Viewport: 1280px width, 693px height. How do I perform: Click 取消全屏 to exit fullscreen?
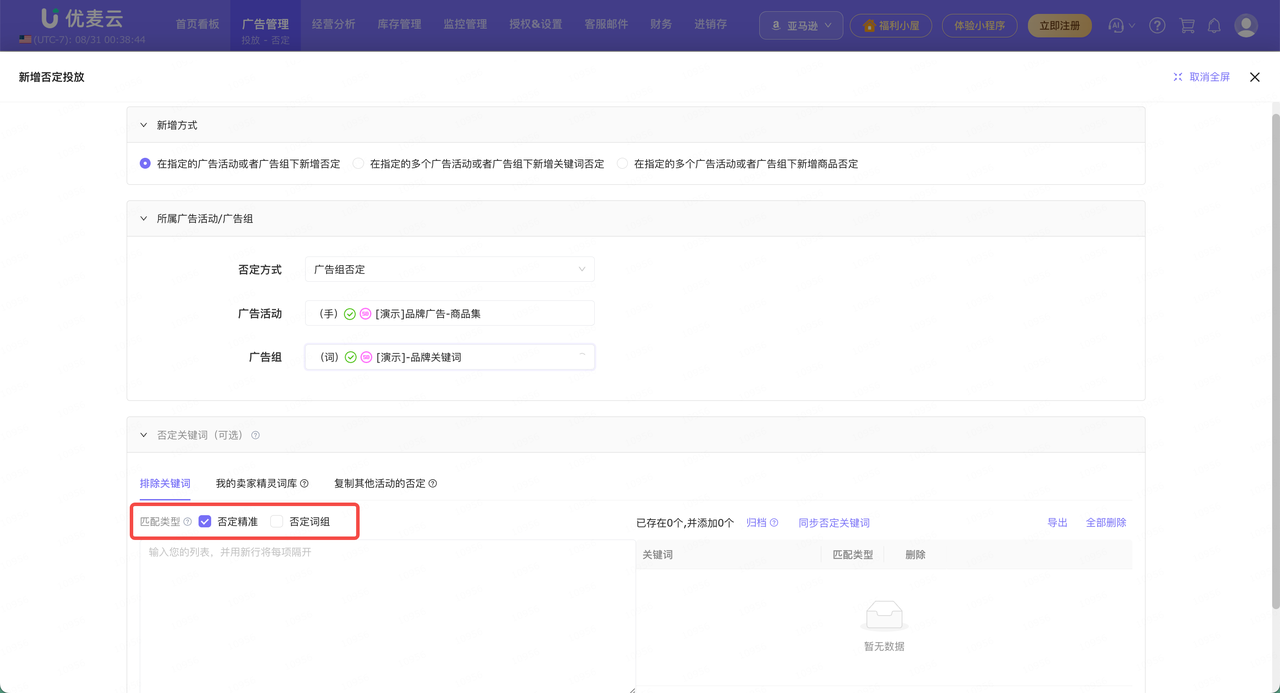(1202, 77)
